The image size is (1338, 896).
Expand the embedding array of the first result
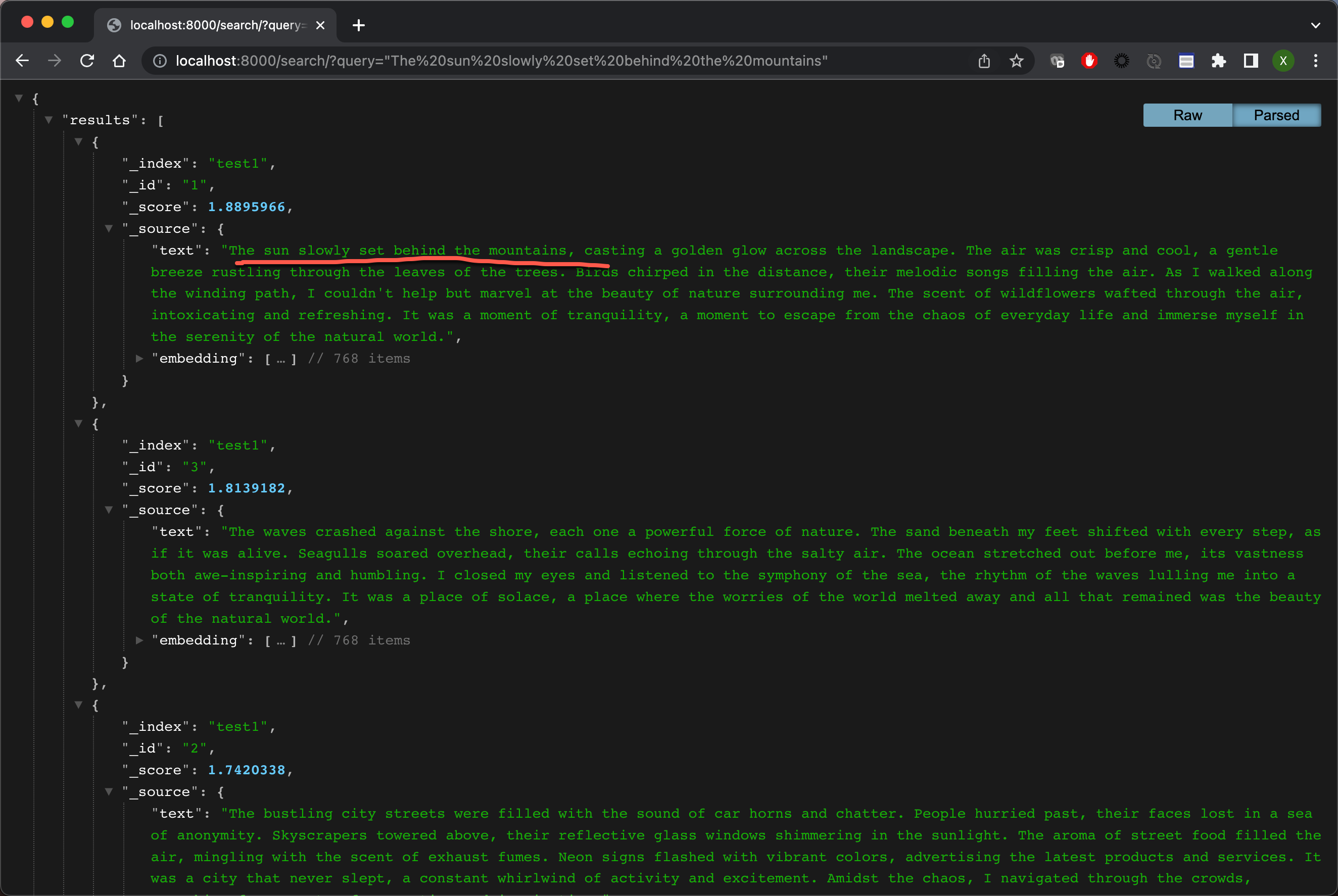(x=139, y=358)
